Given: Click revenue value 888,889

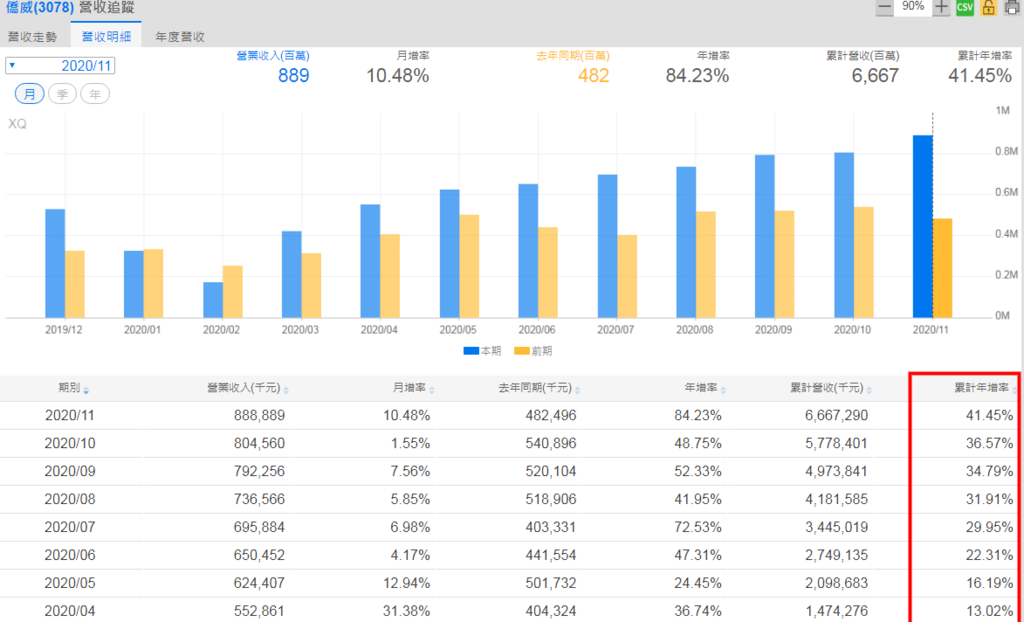Looking at the screenshot, I should pos(259,416).
